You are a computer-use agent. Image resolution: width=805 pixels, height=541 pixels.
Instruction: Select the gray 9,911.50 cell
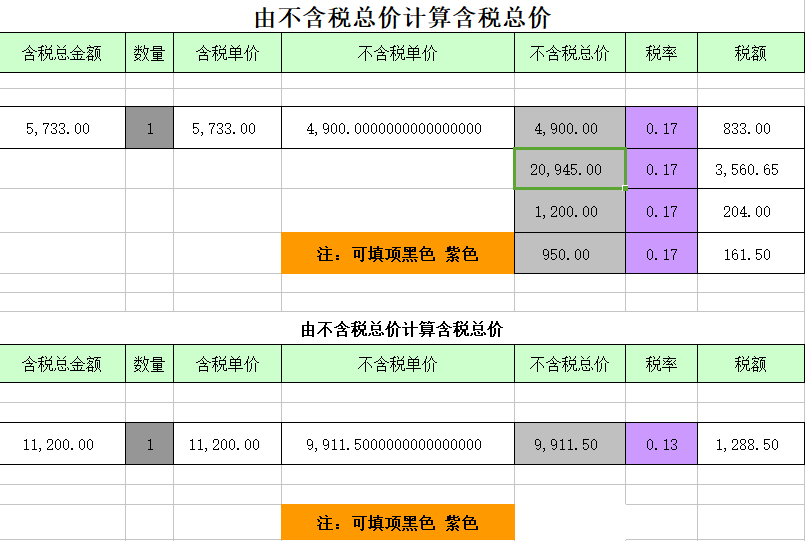tap(570, 444)
